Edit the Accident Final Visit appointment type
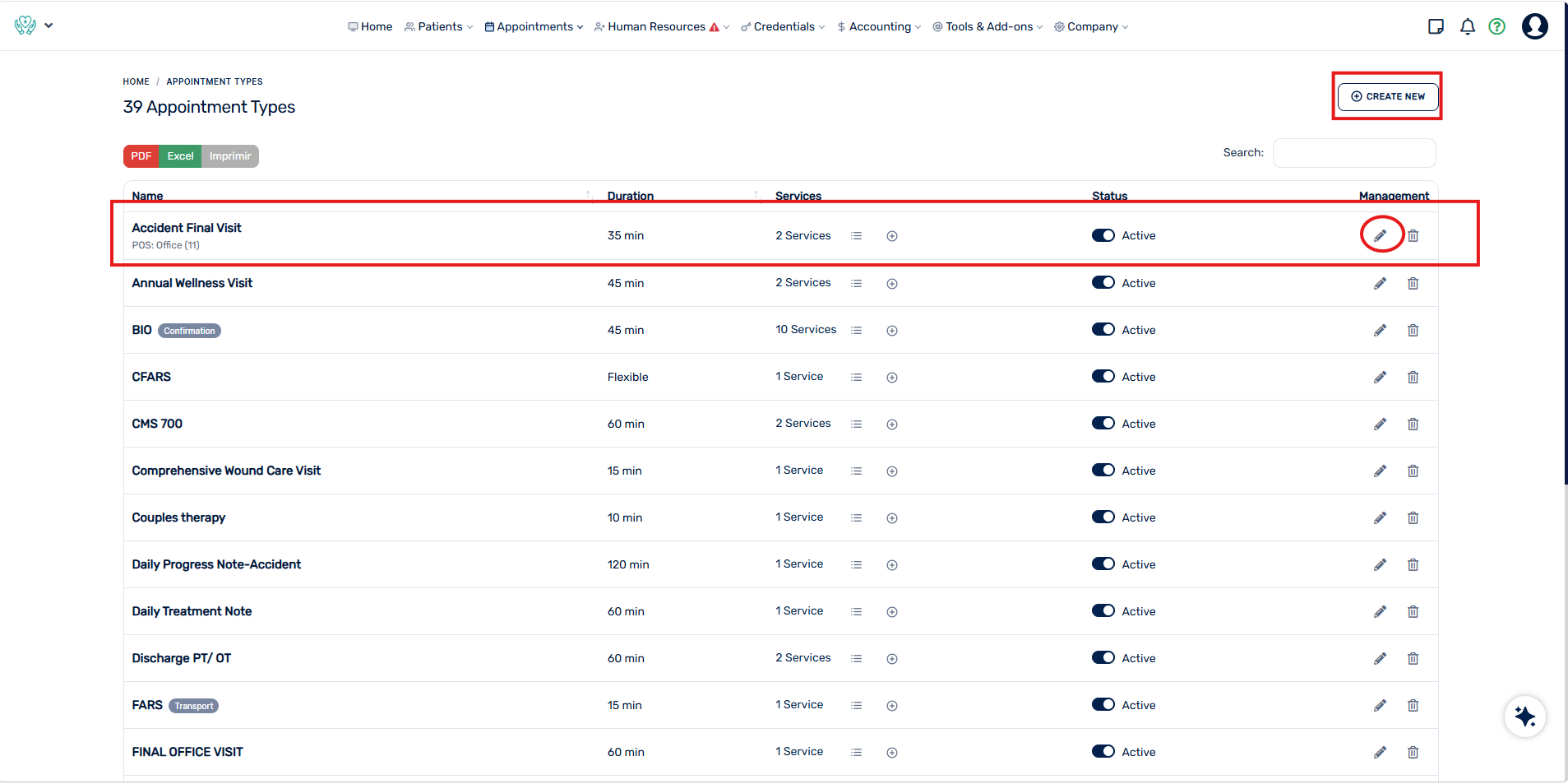Image resolution: width=1568 pixels, height=784 pixels. pos(1380,236)
